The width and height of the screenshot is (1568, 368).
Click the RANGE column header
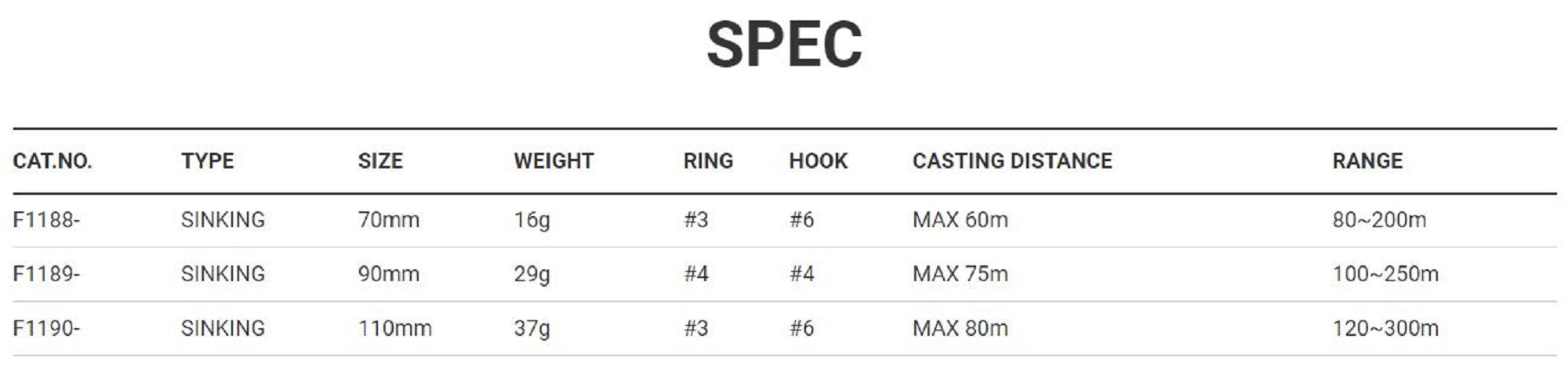click(1367, 161)
